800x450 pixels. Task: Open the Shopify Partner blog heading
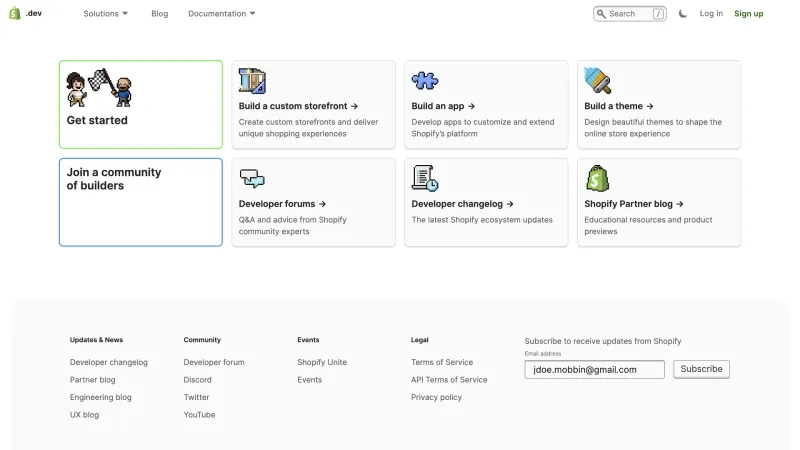click(629, 204)
